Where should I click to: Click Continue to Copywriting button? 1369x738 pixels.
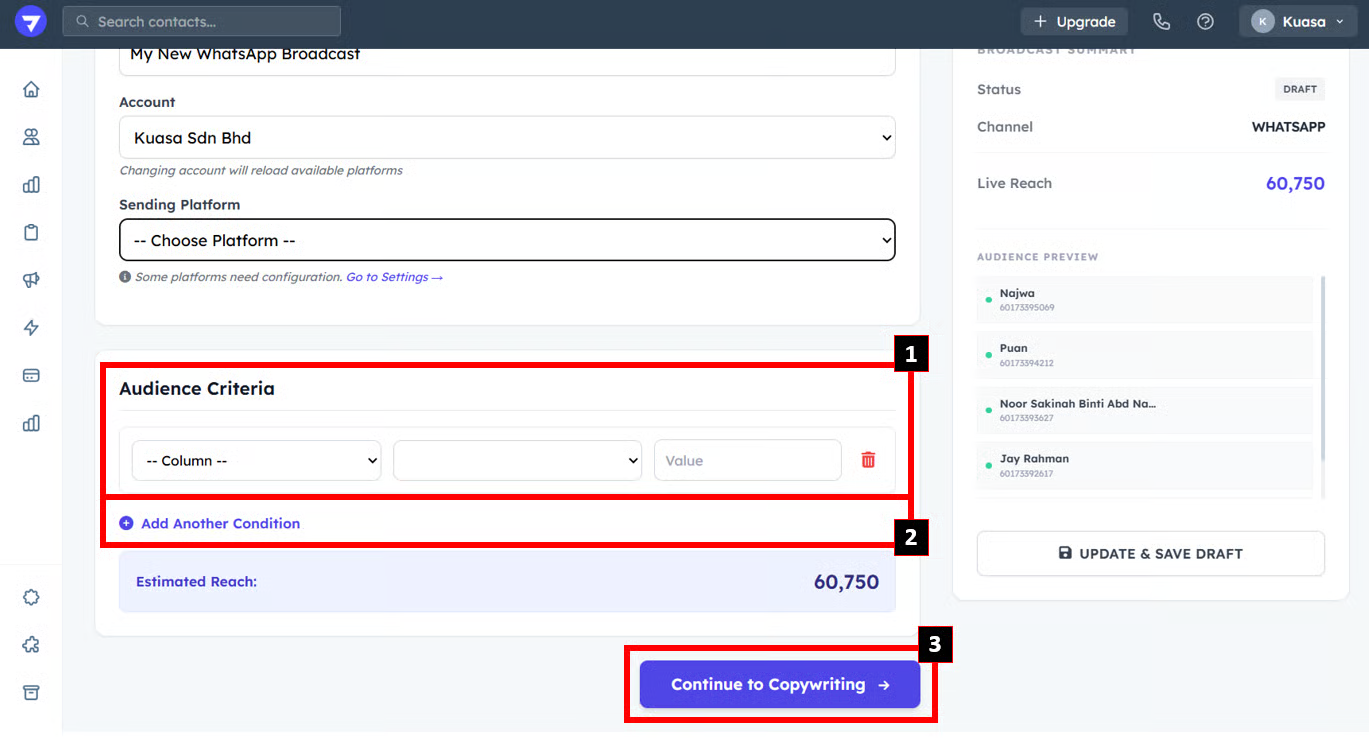tap(779, 684)
